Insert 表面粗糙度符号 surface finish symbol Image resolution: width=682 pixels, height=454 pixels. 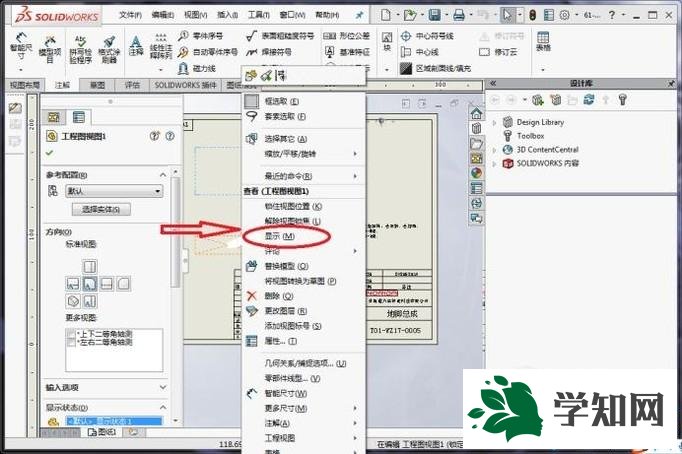coord(280,36)
